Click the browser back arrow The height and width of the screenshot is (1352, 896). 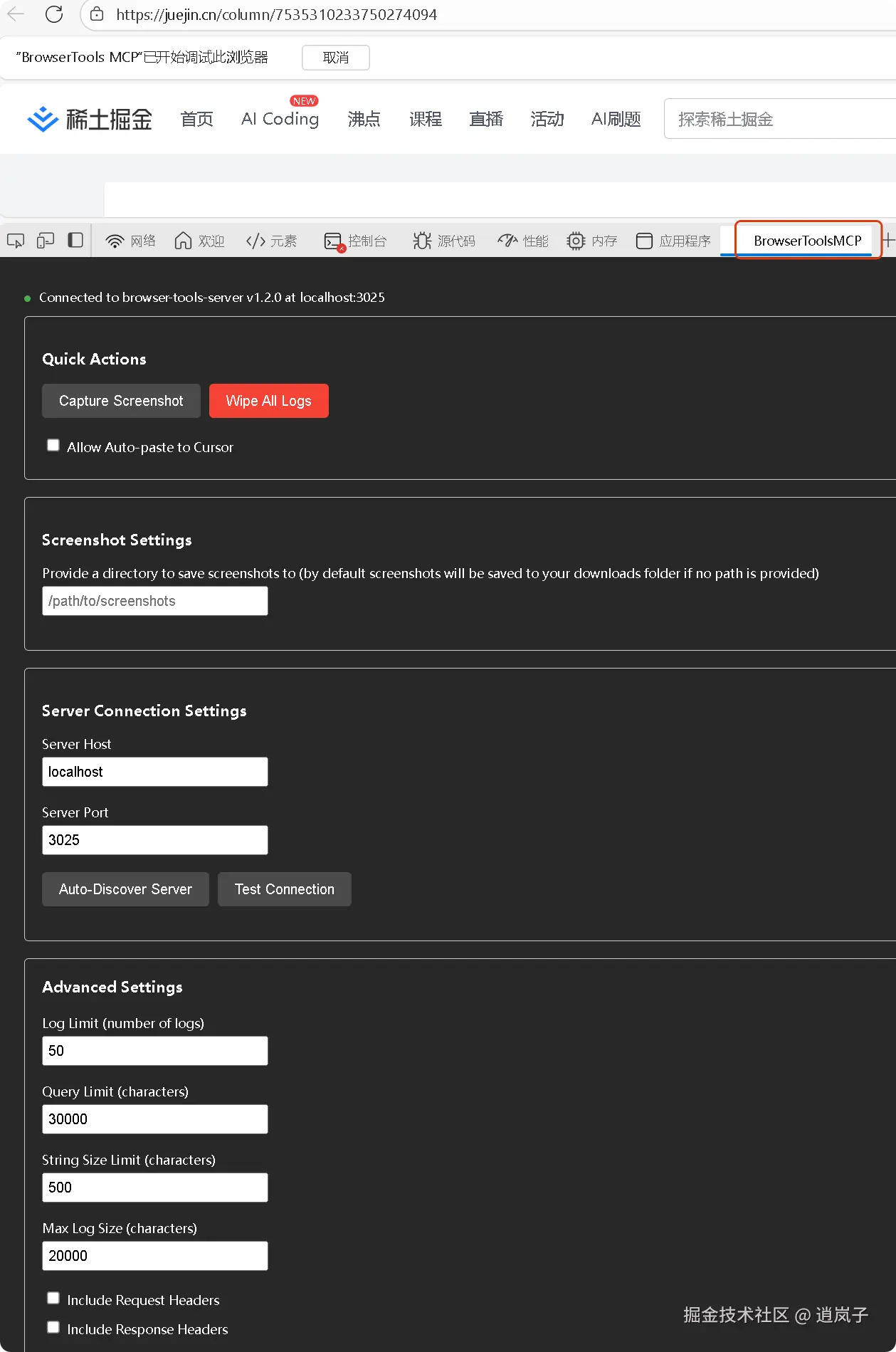(16, 14)
